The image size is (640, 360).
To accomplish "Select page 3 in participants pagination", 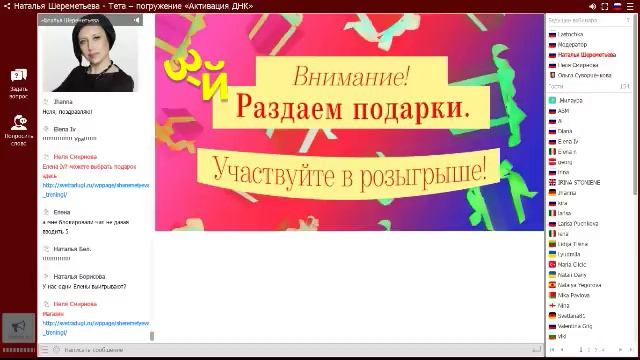I will [596, 350].
